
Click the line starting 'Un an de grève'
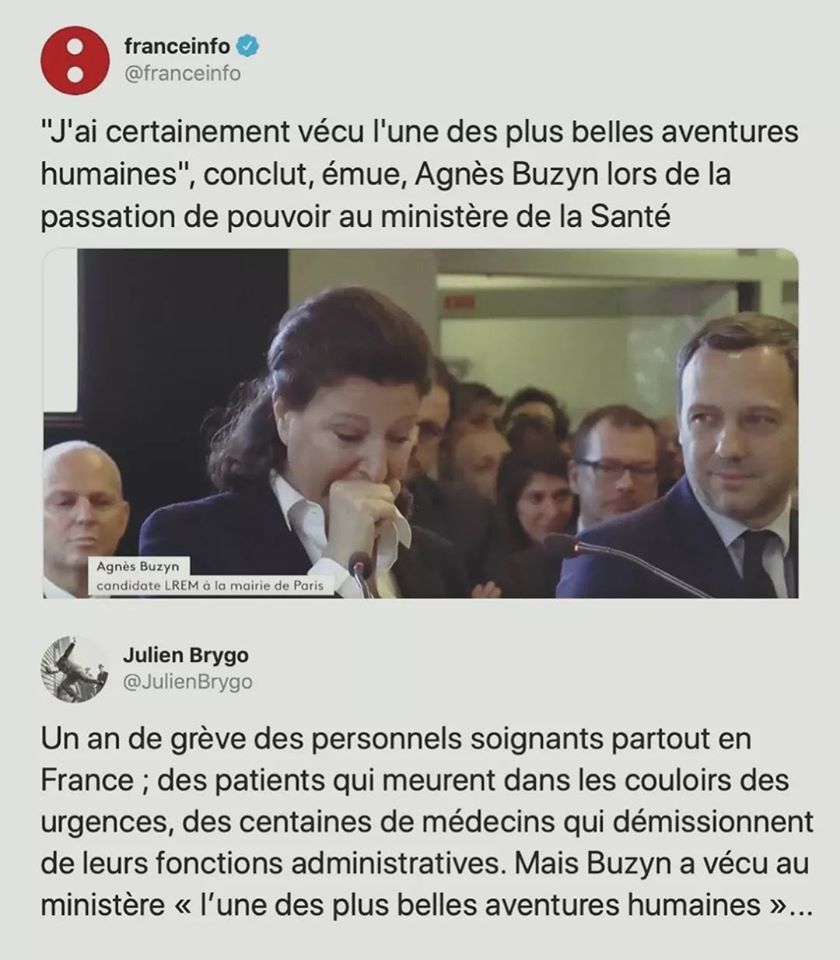(x=396, y=740)
